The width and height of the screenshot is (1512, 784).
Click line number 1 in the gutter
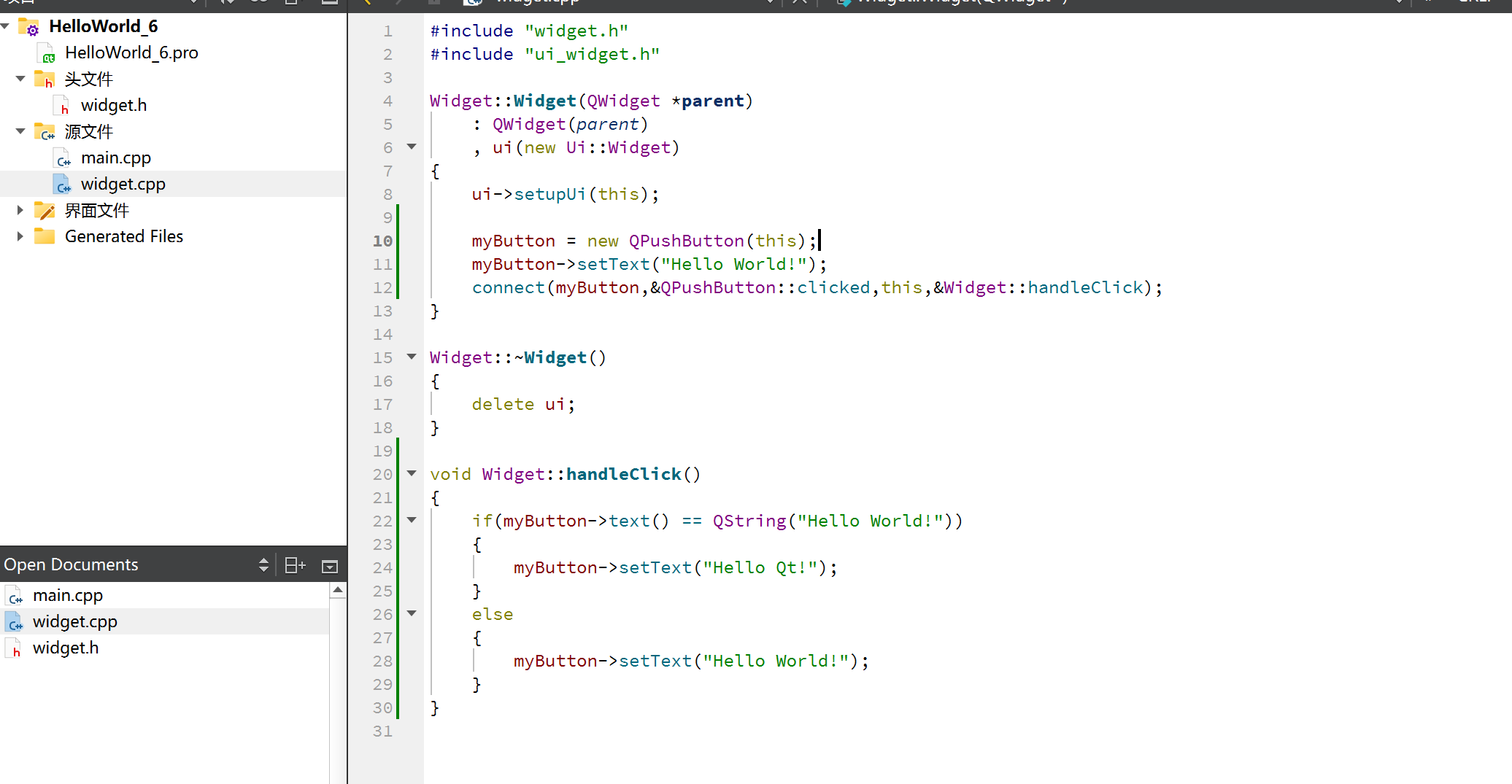387,31
